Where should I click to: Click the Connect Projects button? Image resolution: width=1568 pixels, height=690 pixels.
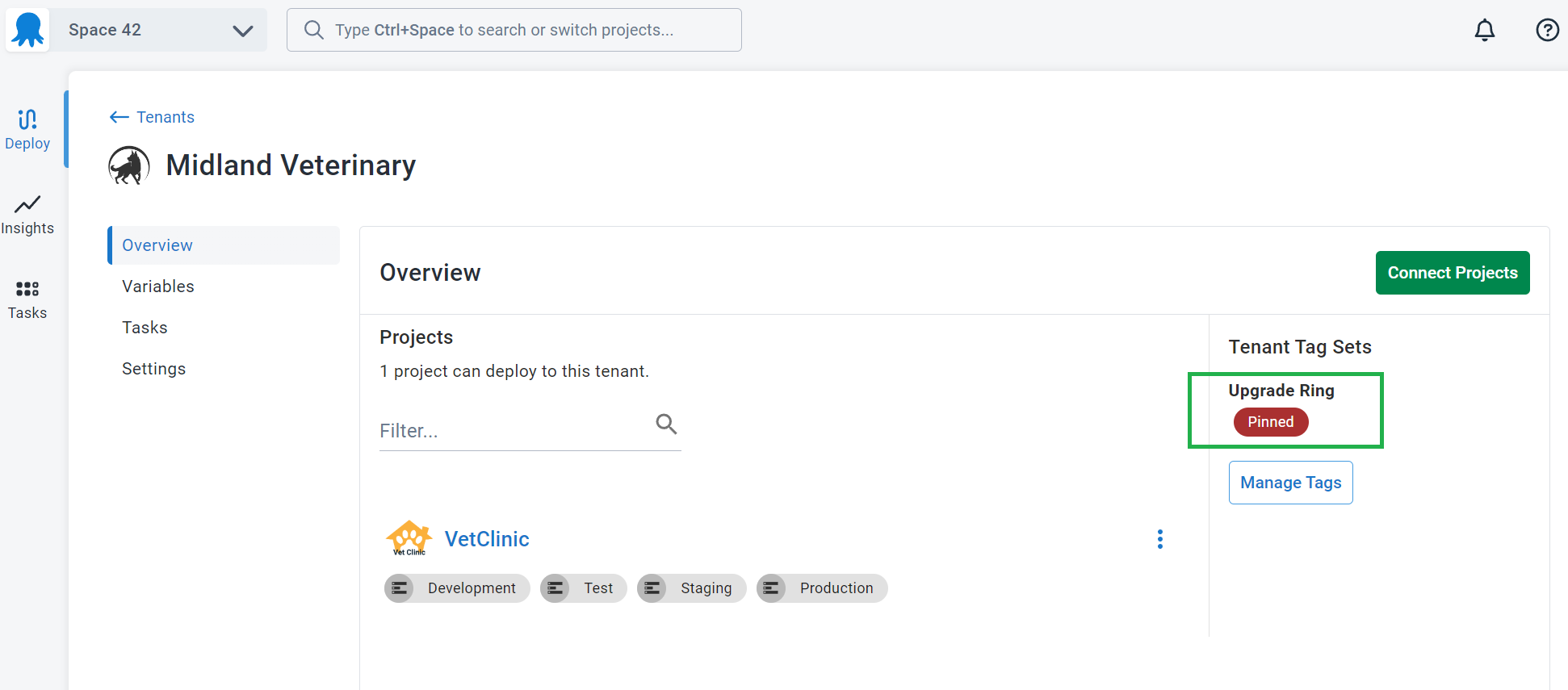[x=1453, y=273]
